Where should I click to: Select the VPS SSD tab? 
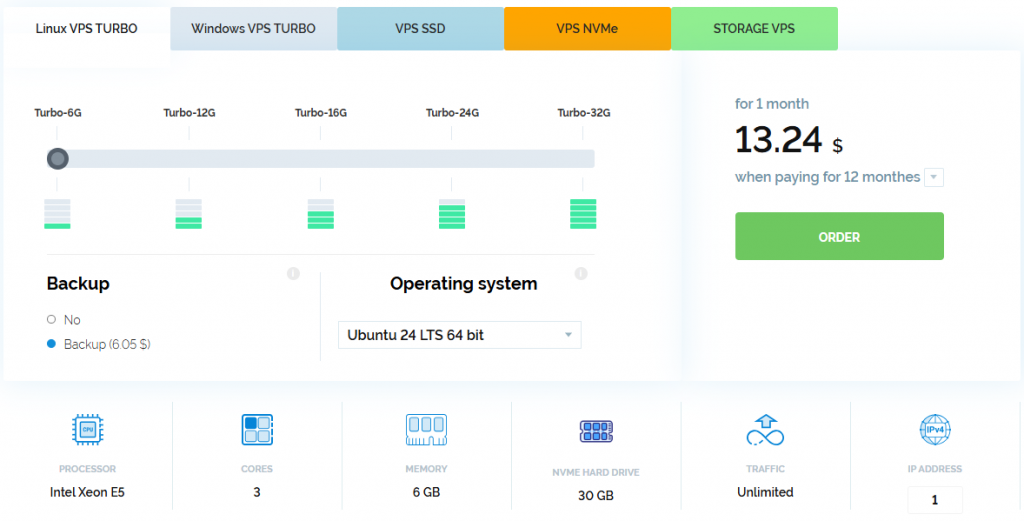[421, 29]
